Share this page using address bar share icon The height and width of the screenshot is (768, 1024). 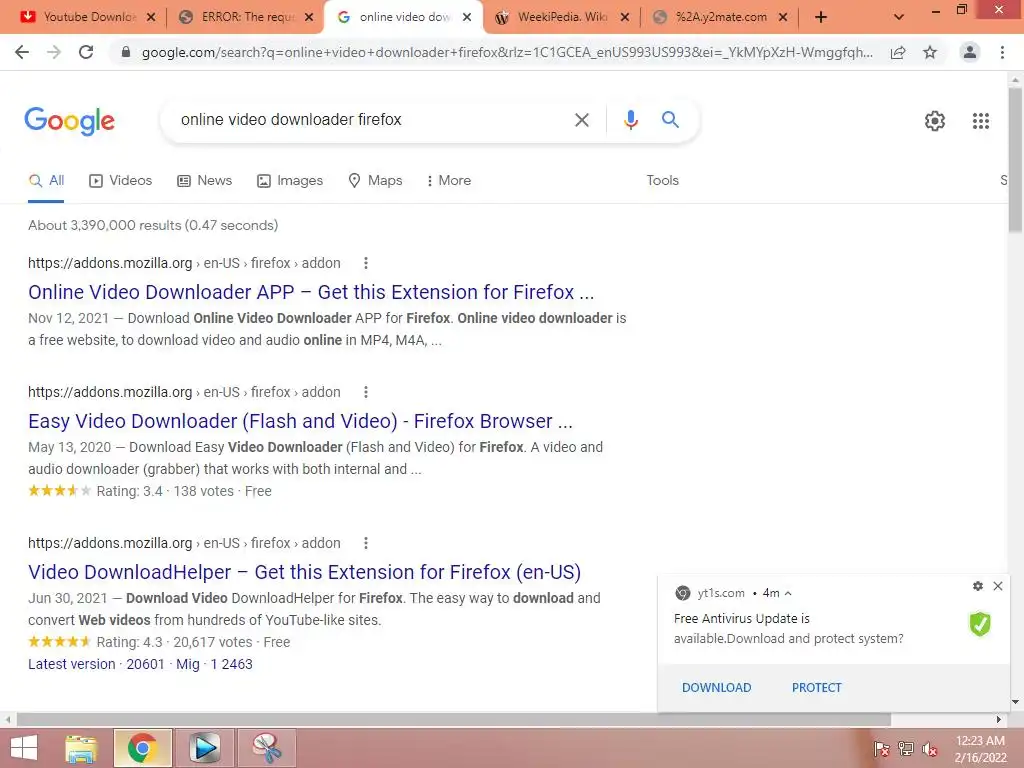(x=898, y=52)
